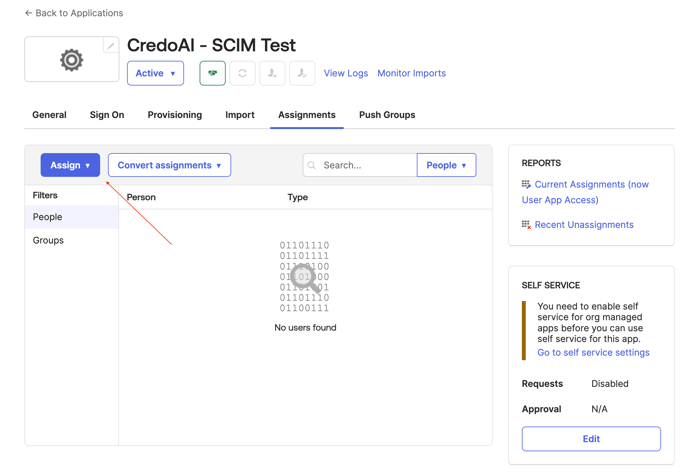This screenshot has width=688, height=474.
Task: Click the push users person icon
Action: (302, 73)
